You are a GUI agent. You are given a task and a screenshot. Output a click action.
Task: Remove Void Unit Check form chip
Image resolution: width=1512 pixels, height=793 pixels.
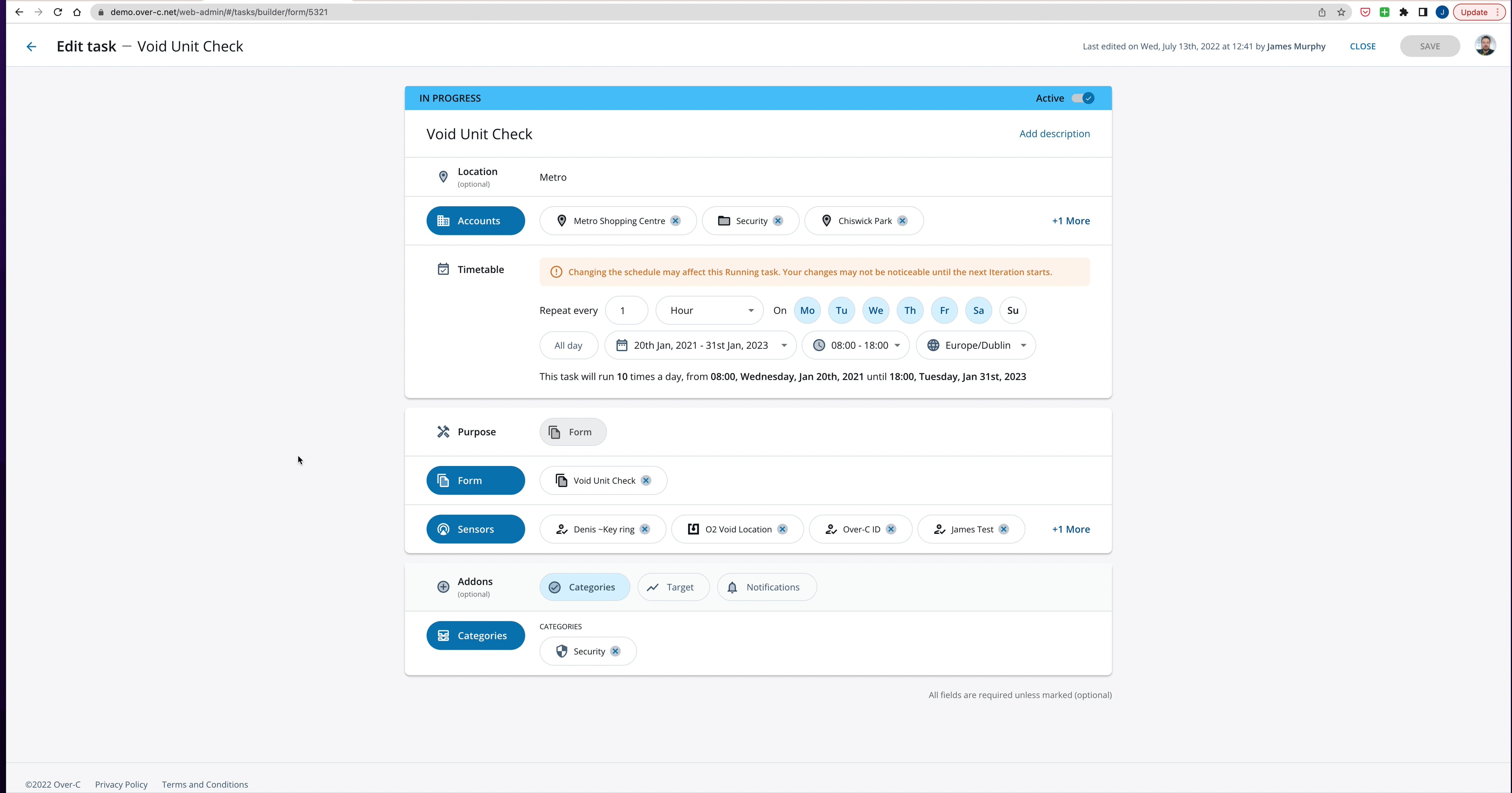646,480
